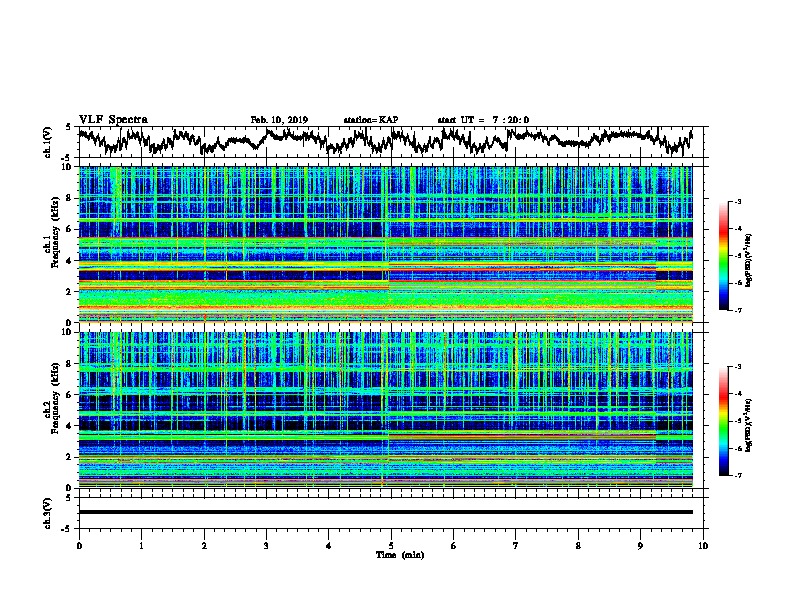
Task: Click the time axis tick label '4'
Action: pyautogui.click(x=328, y=546)
